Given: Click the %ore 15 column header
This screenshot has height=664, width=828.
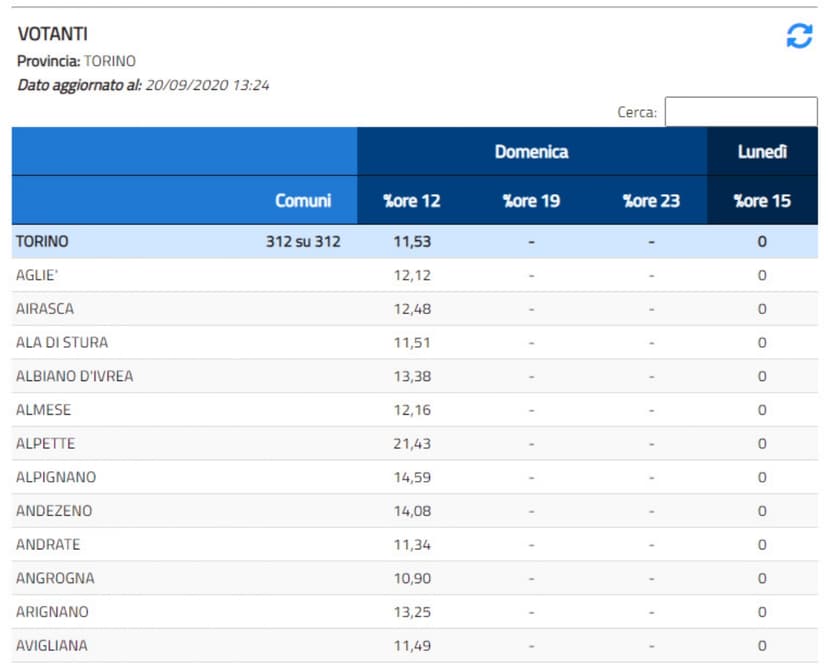Looking at the screenshot, I should tap(762, 201).
